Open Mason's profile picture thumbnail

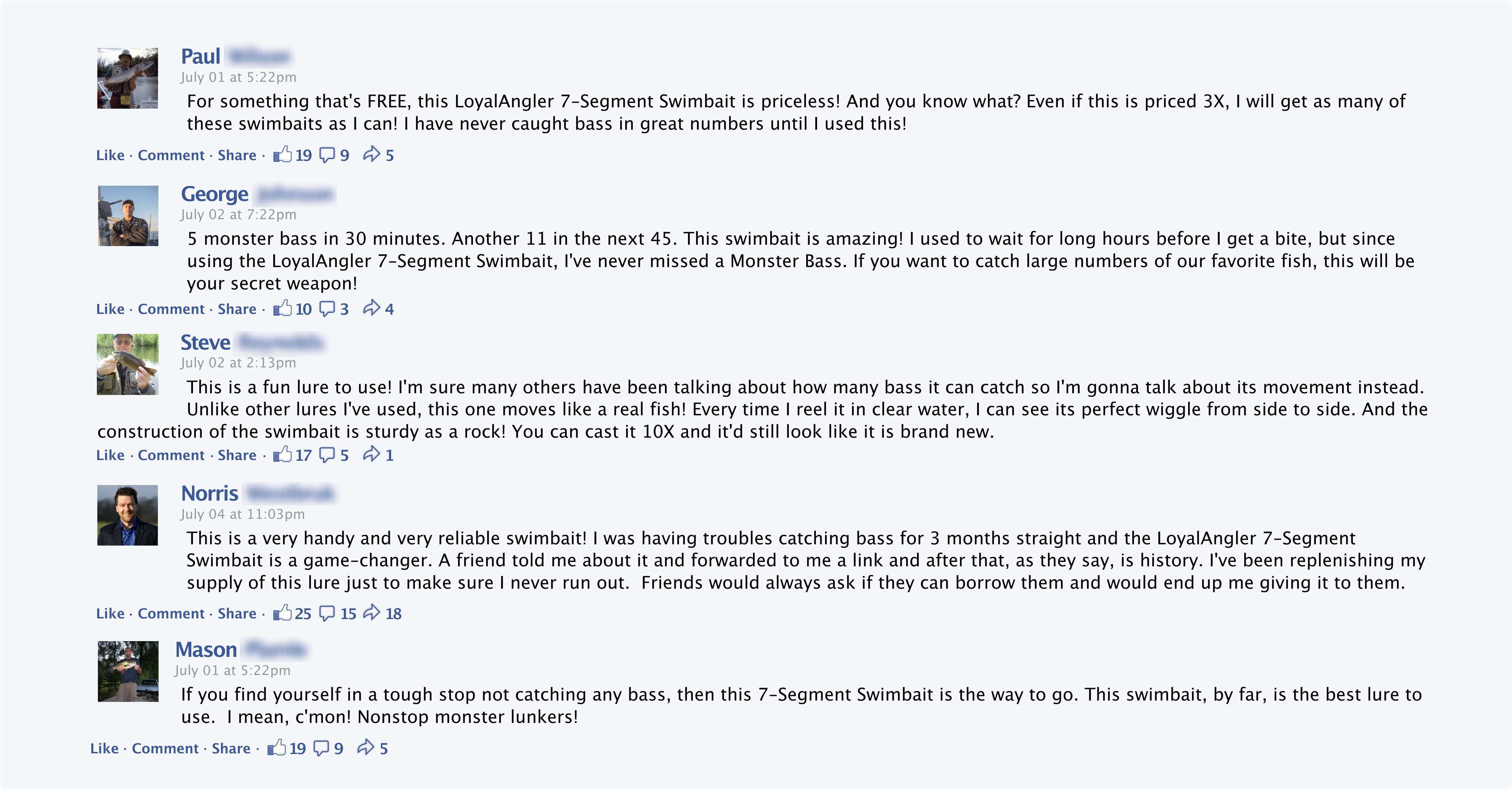127,671
